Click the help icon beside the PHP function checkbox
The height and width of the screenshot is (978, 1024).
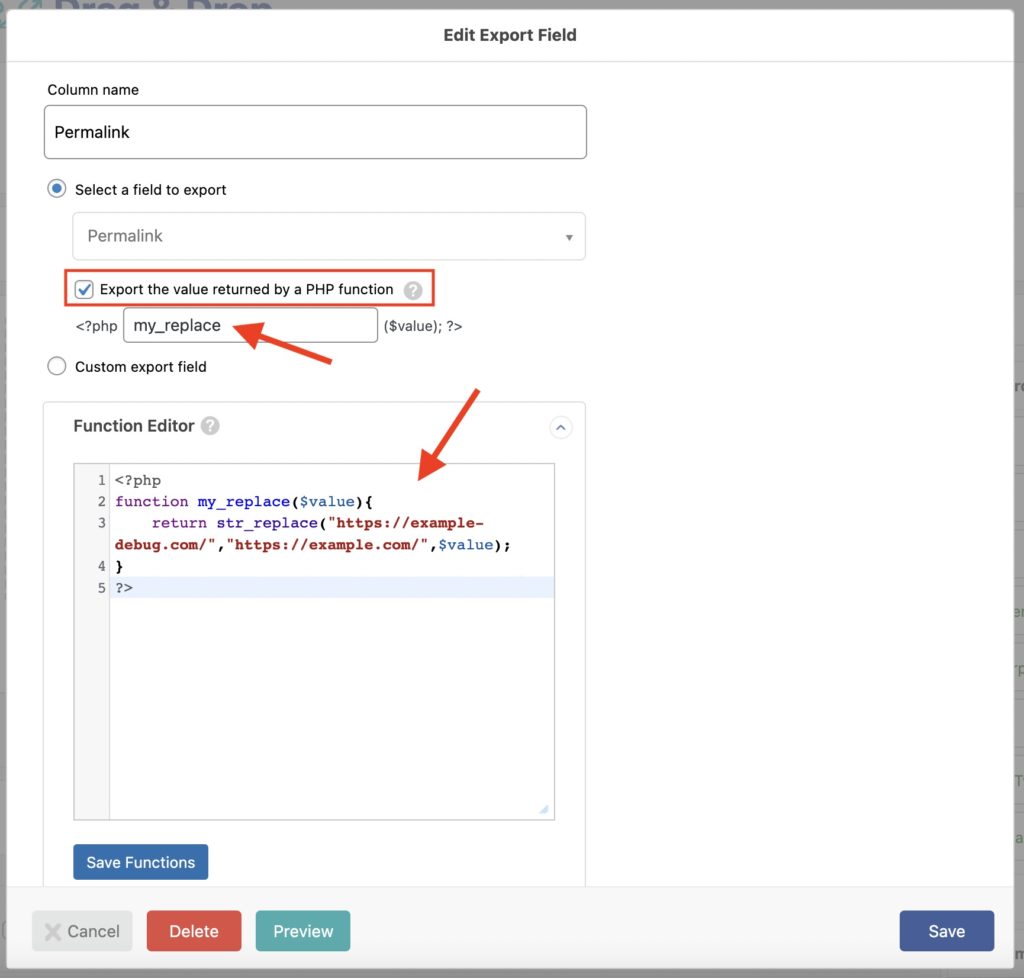point(414,288)
